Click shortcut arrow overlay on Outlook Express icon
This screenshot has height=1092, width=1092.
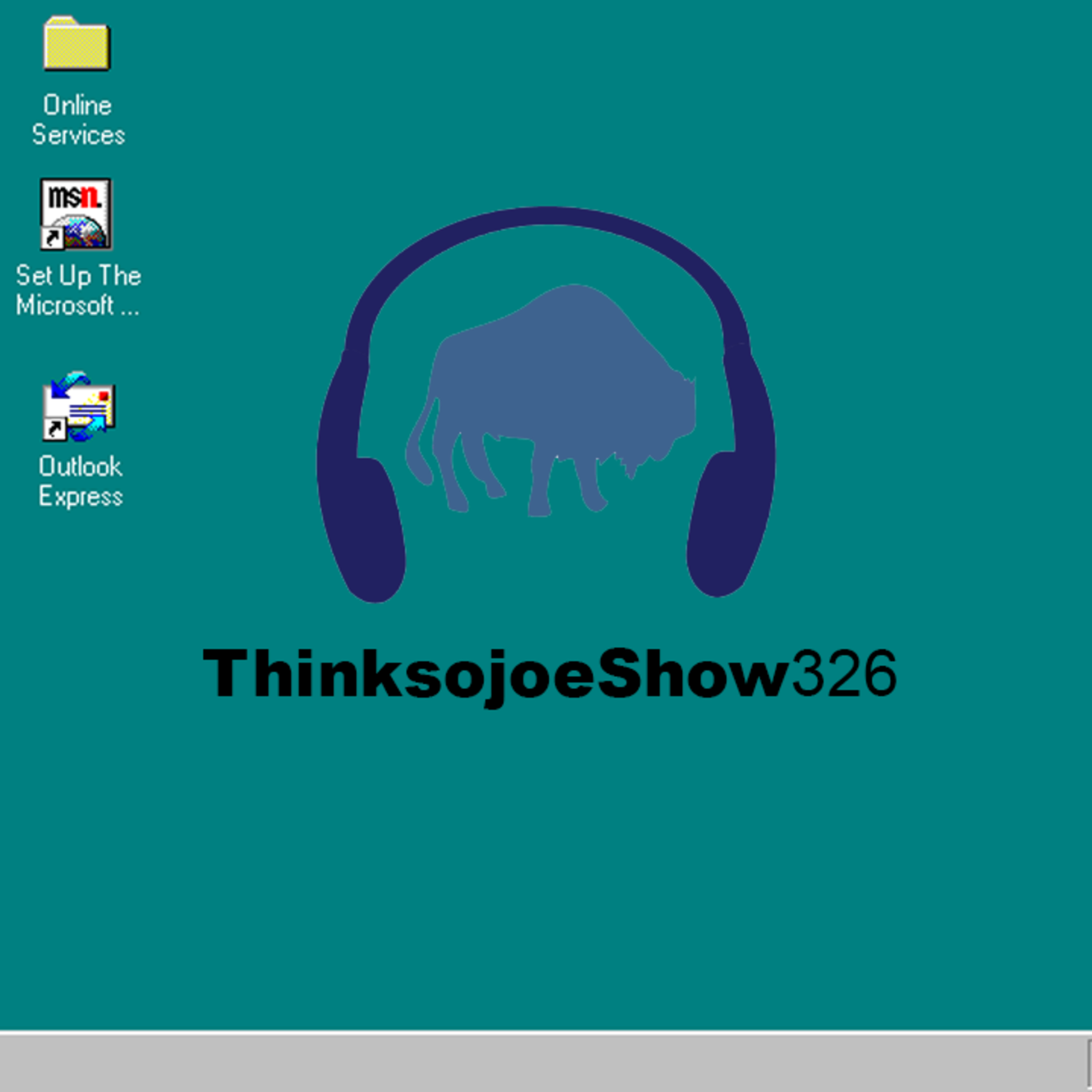tap(54, 429)
